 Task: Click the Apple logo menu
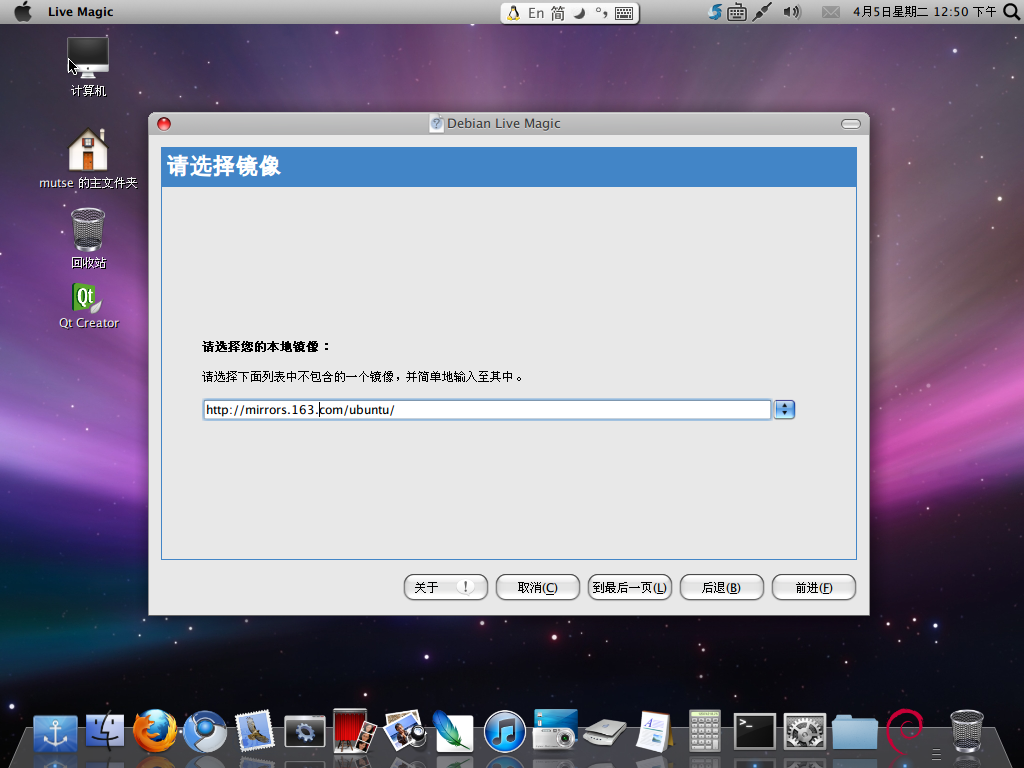coord(23,12)
